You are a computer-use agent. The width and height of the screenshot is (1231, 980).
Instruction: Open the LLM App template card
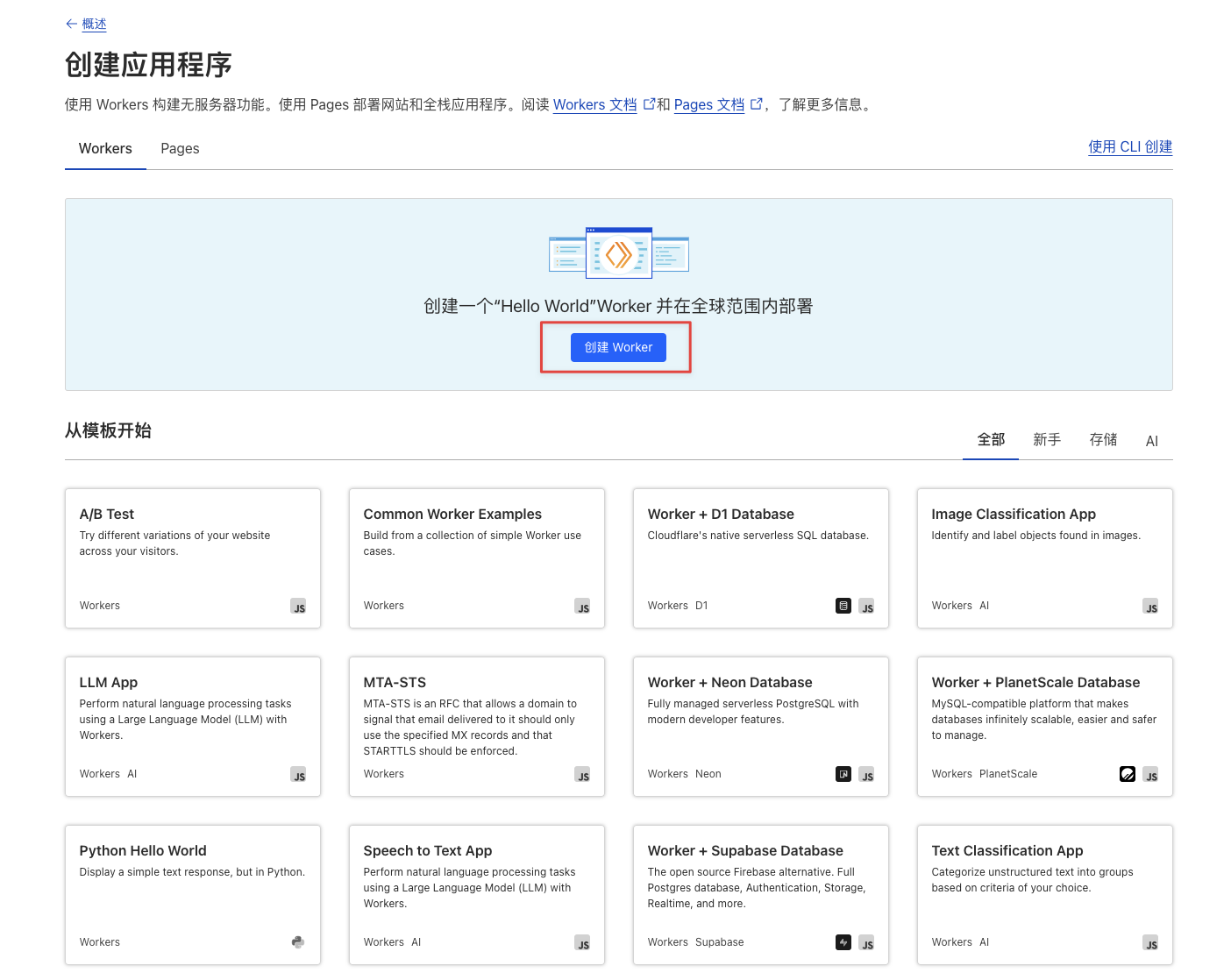(193, 726)
